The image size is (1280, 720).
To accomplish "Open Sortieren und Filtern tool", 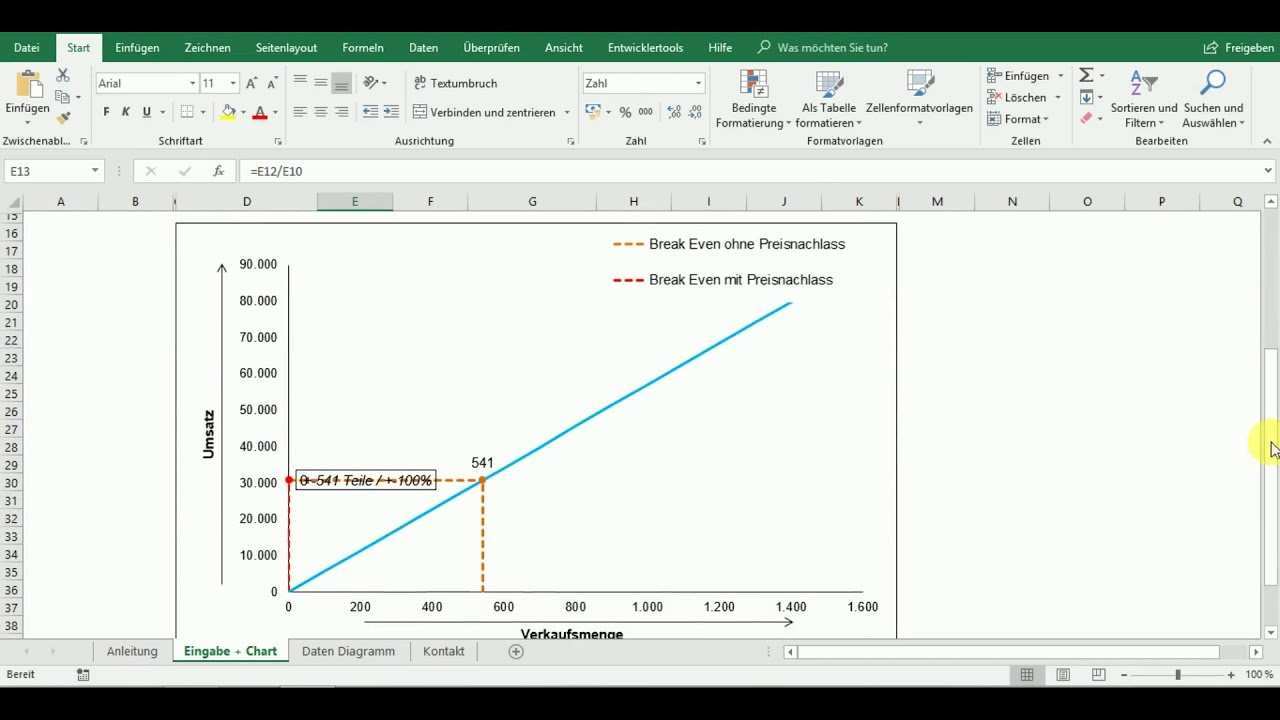I will pos(1143,100).
